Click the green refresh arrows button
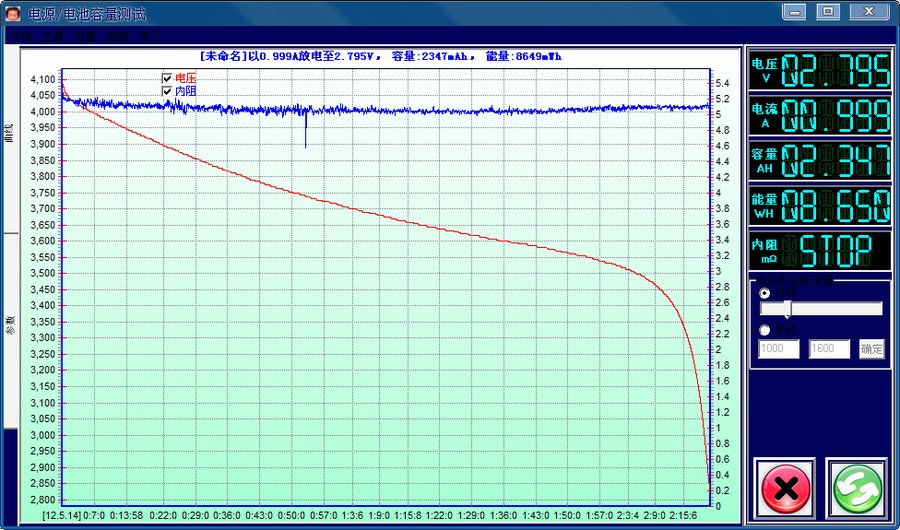Viewport: 900px width, 530px height. coord(857,488)
